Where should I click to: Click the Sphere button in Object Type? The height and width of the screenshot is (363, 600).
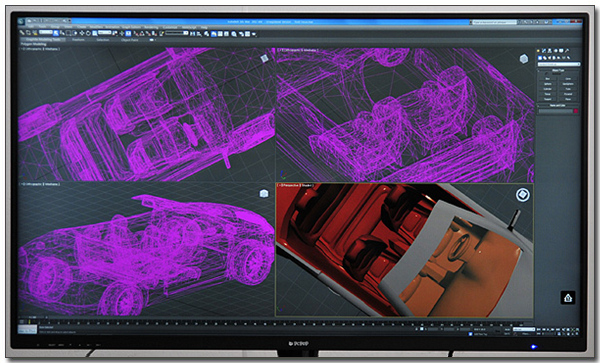tap(548, 84)
